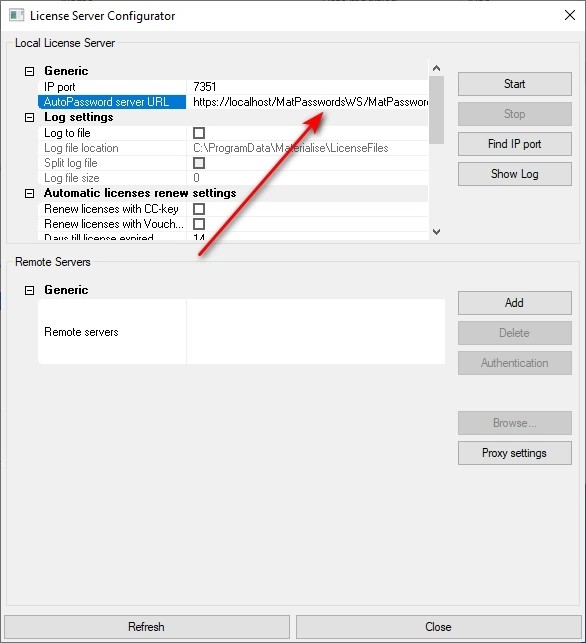586x643 pixels.
Task: Click the scroll down arrow in property grid
Action: point(436,232)
